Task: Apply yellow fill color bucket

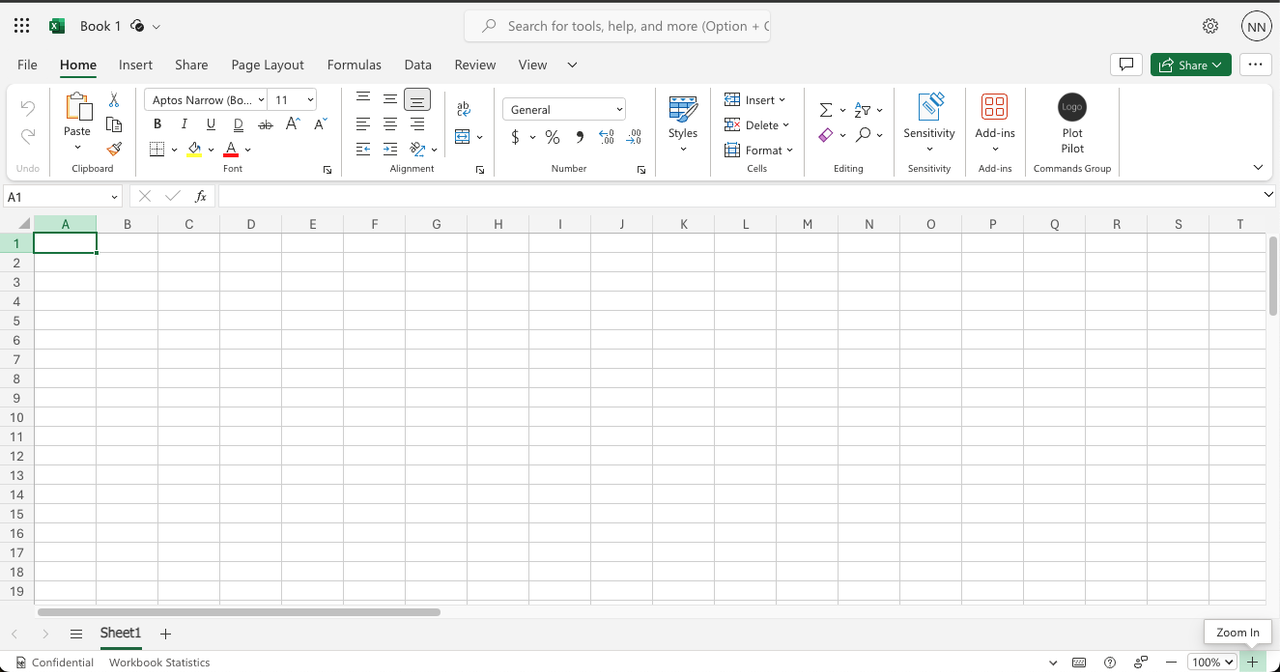Action: pos(194,150)
